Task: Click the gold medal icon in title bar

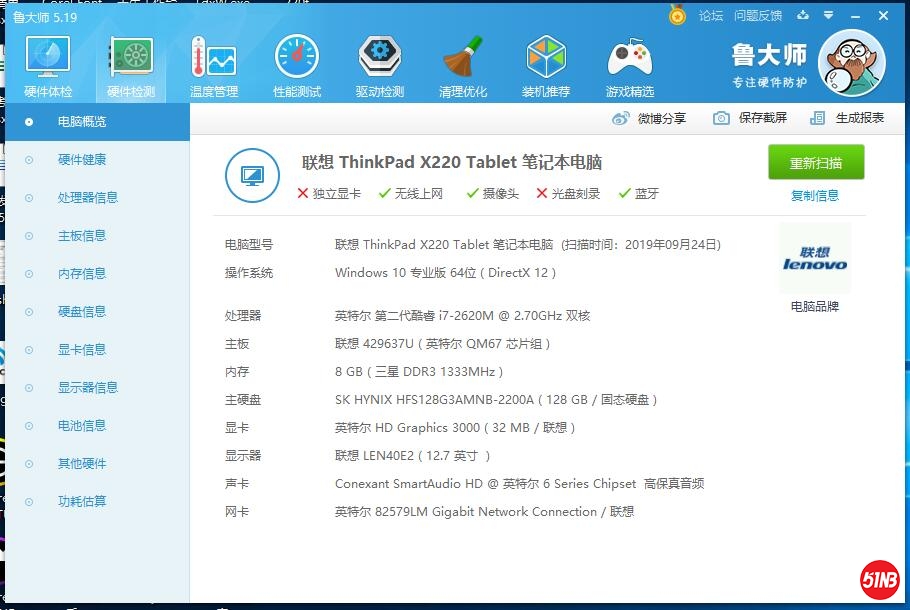Action: pyautogui.click(x=678, y=15)
